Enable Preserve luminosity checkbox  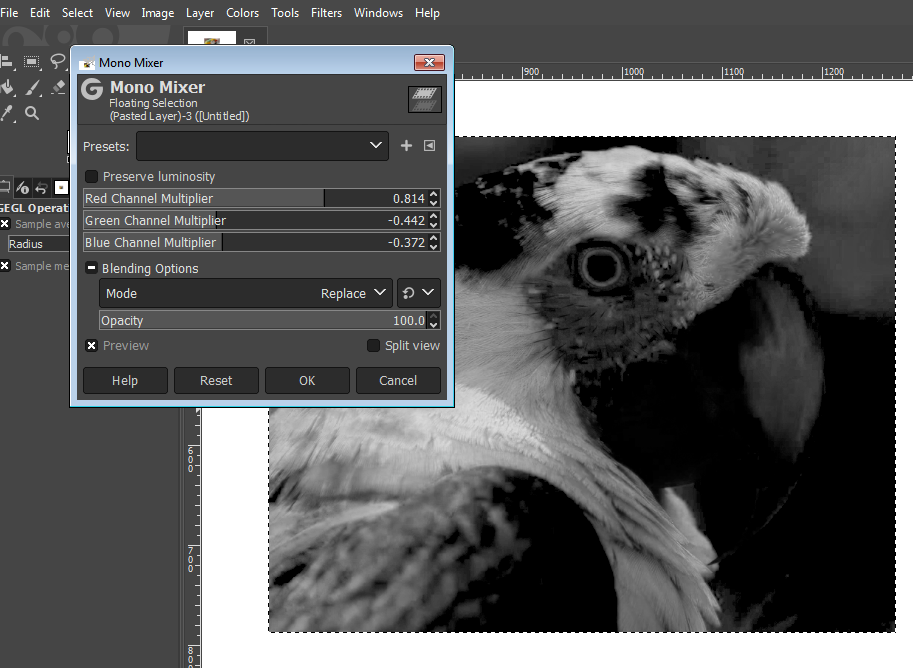pyautogui.click(x=92, y=177)
